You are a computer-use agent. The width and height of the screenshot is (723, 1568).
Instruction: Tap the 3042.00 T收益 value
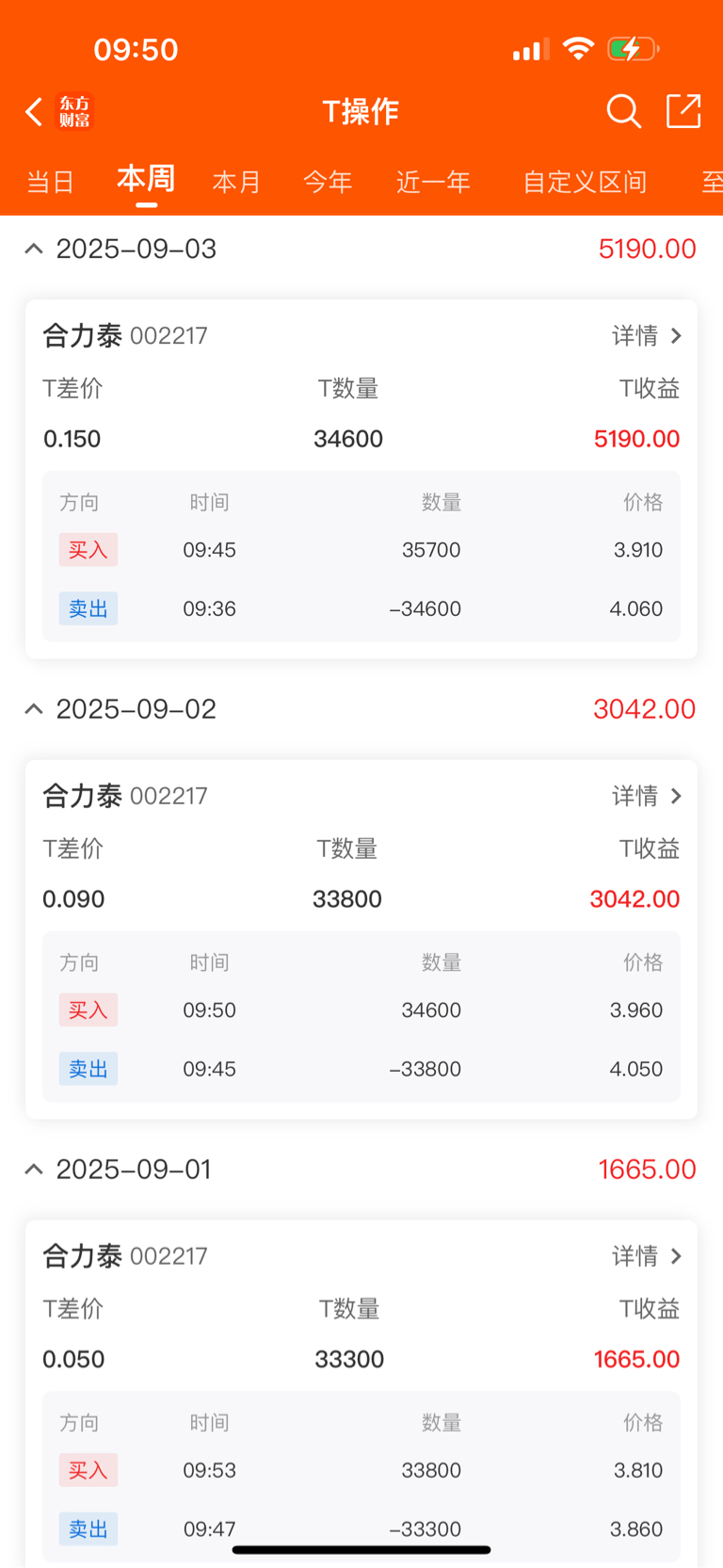[x=635, y=899]
